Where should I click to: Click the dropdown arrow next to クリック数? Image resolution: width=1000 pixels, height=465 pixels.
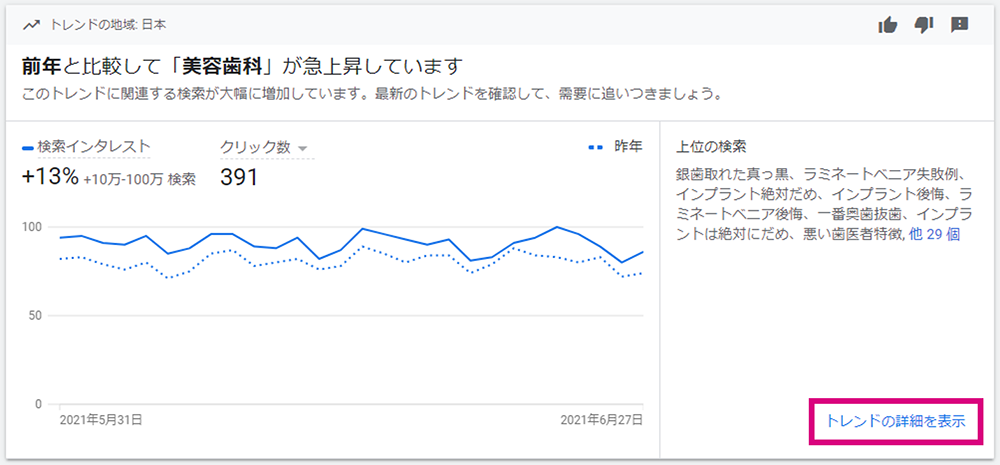302,149
